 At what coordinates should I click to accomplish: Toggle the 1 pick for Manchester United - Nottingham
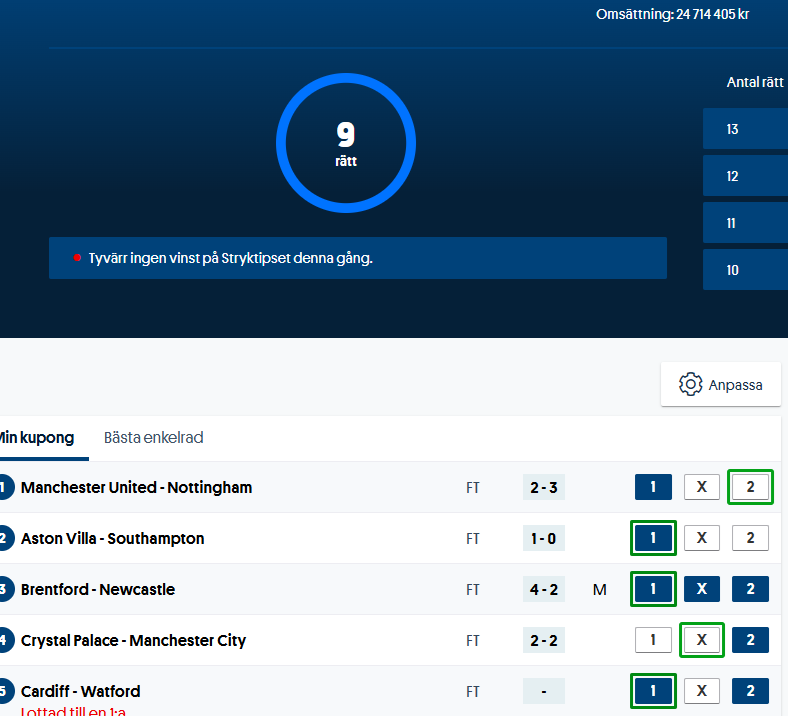(x=653, y=487)
